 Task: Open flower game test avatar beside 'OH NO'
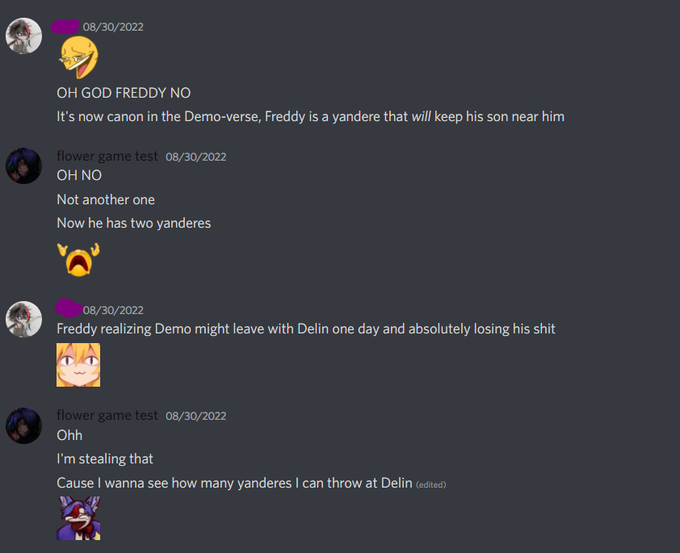coord(23,166)
